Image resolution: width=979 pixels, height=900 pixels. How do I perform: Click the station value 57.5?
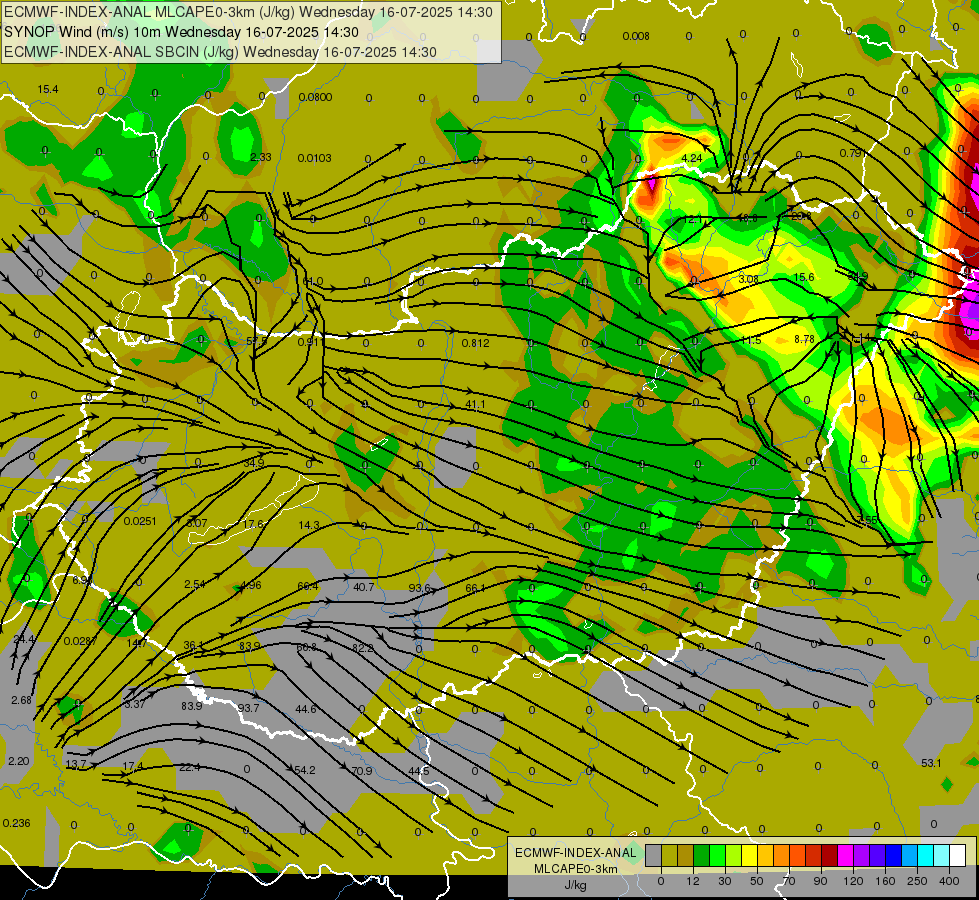[x=257, y=341]
